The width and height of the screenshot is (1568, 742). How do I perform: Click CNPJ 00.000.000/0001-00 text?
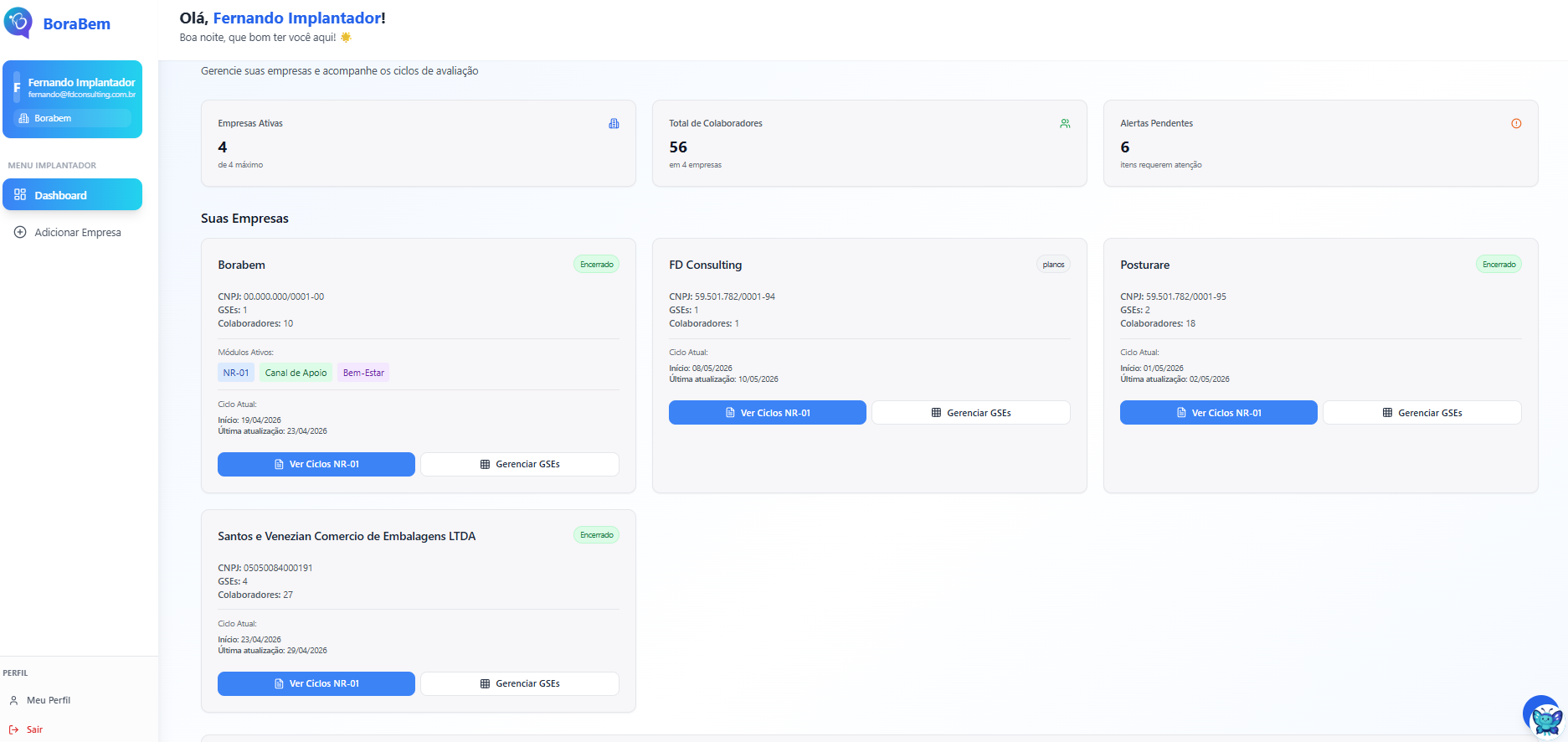coord(271,296)
